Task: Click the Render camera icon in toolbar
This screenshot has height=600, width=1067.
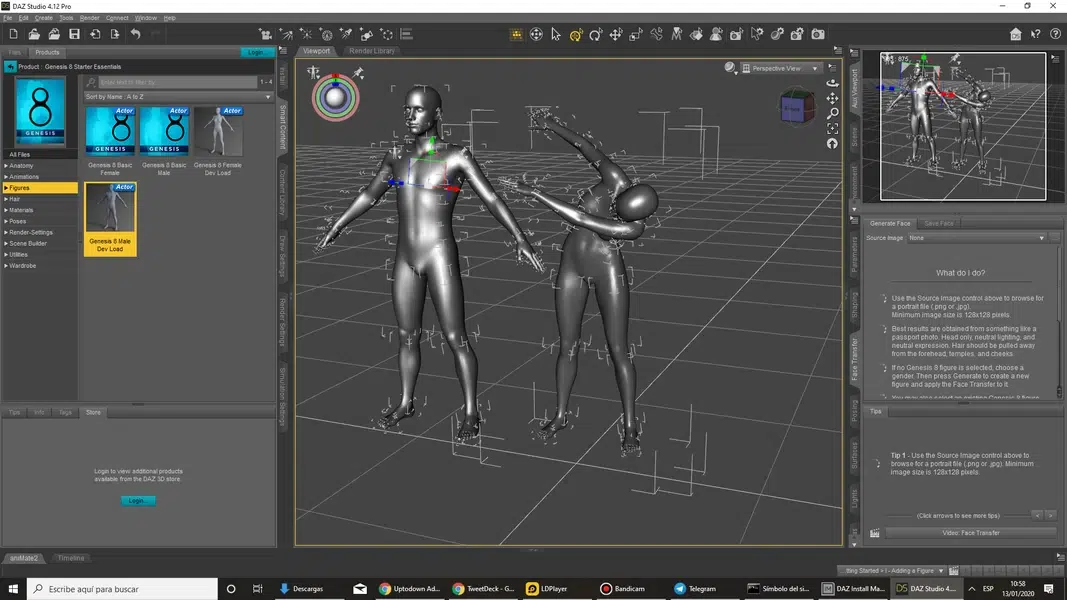Action: tap(818, 34)
